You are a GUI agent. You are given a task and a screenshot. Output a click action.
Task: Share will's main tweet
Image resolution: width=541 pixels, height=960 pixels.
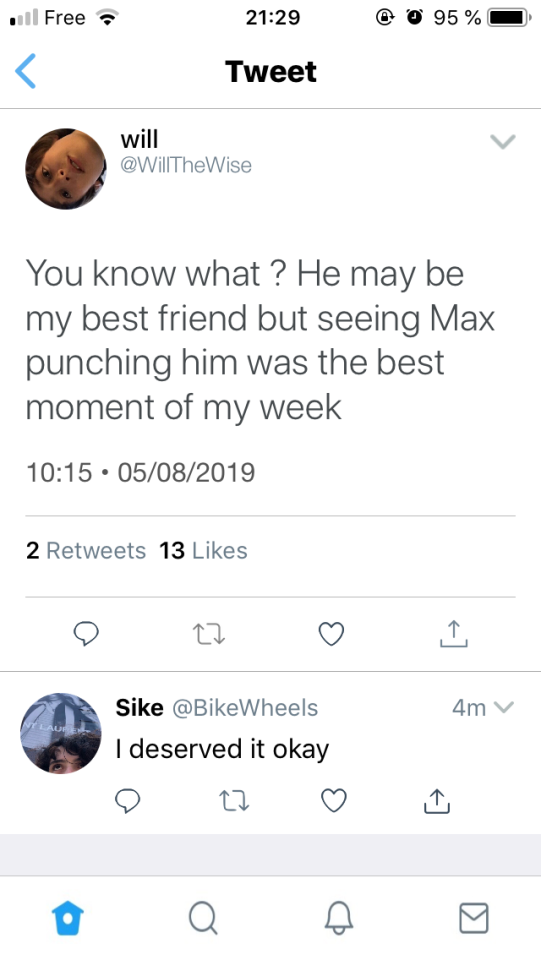[453, 634]
